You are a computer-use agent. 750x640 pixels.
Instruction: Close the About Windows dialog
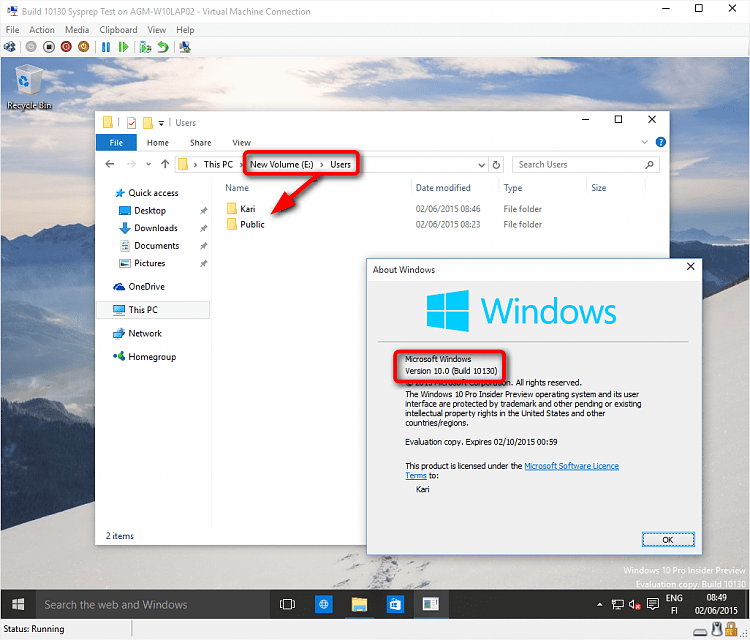coord(690,266)
